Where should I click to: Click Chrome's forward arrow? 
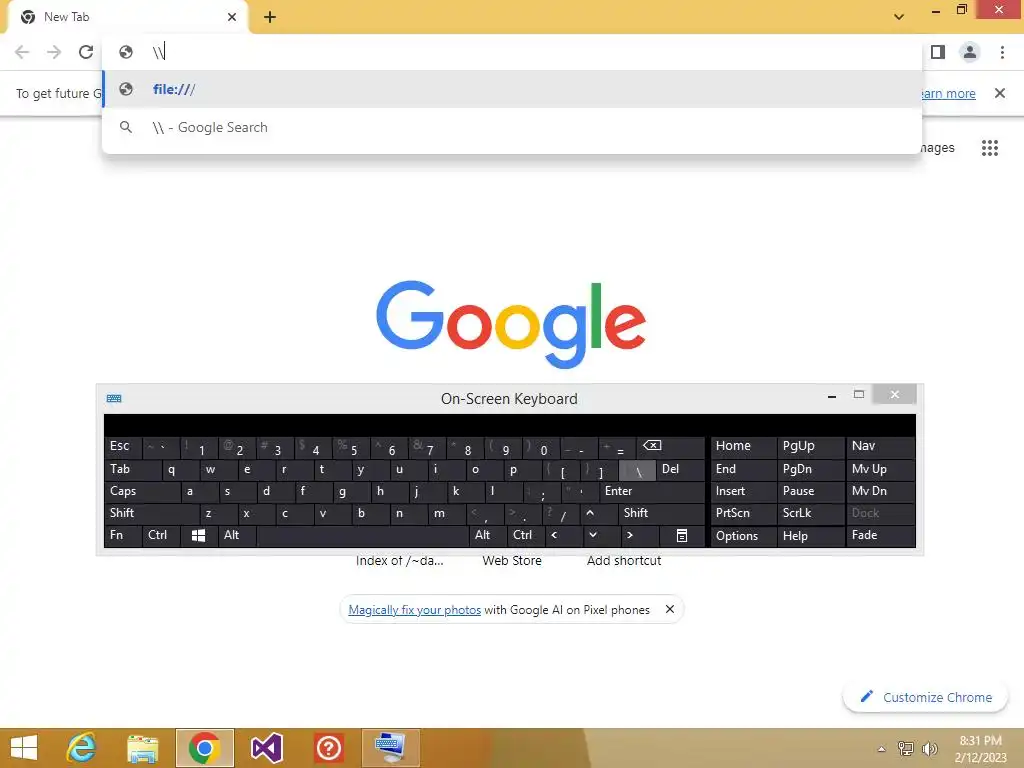point(54,52)
